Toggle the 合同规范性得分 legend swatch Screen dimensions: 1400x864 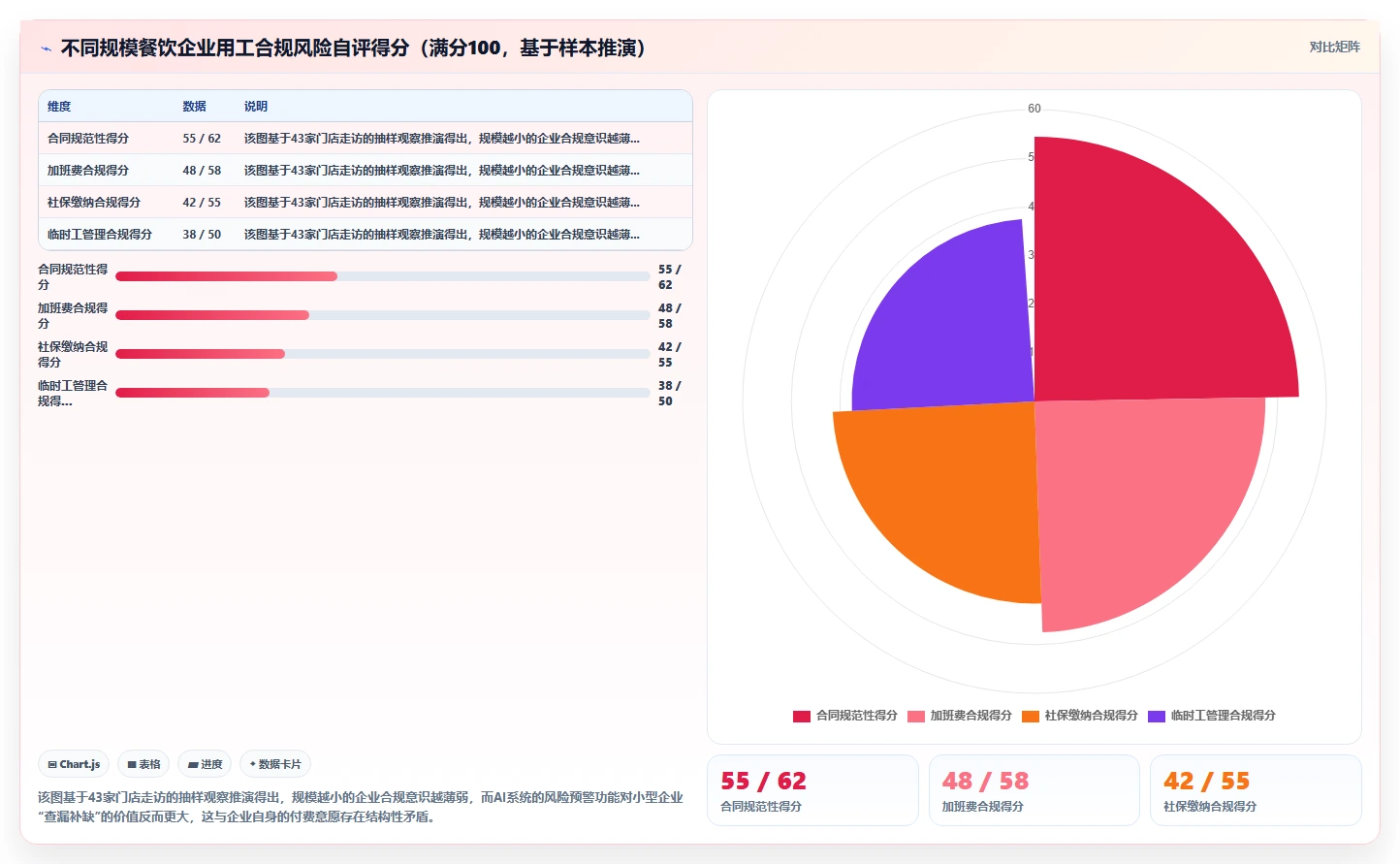click(802, 716)
